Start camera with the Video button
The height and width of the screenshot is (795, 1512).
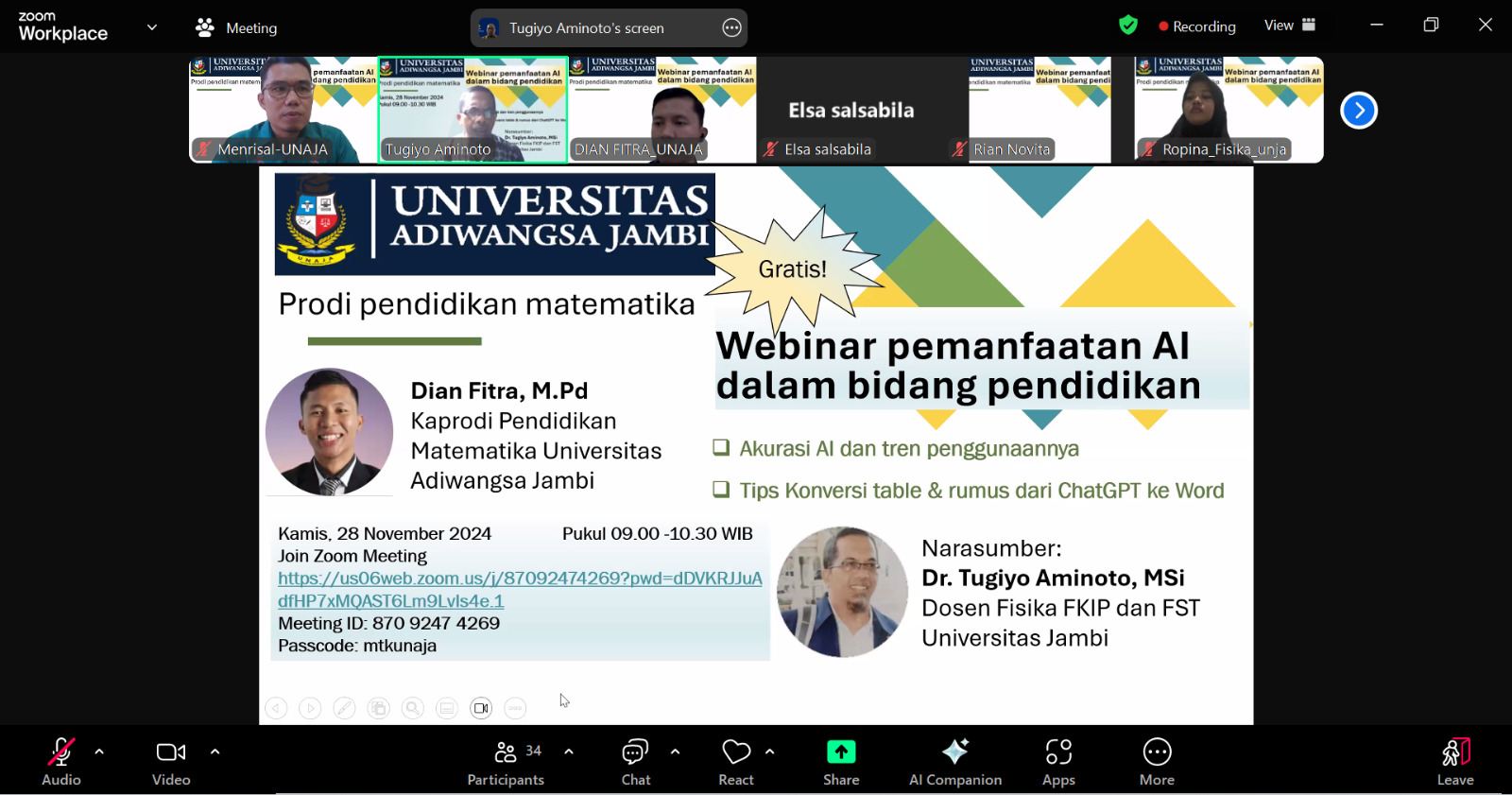171,762
